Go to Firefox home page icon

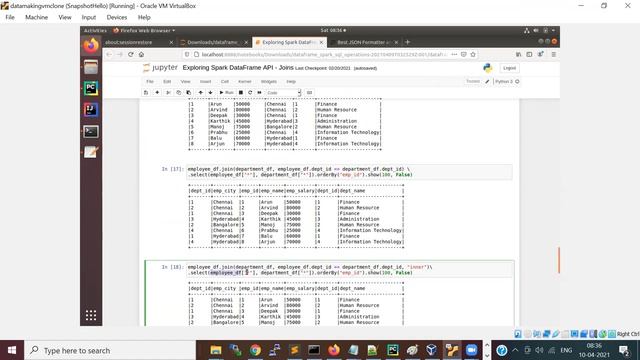coord(141,54)
